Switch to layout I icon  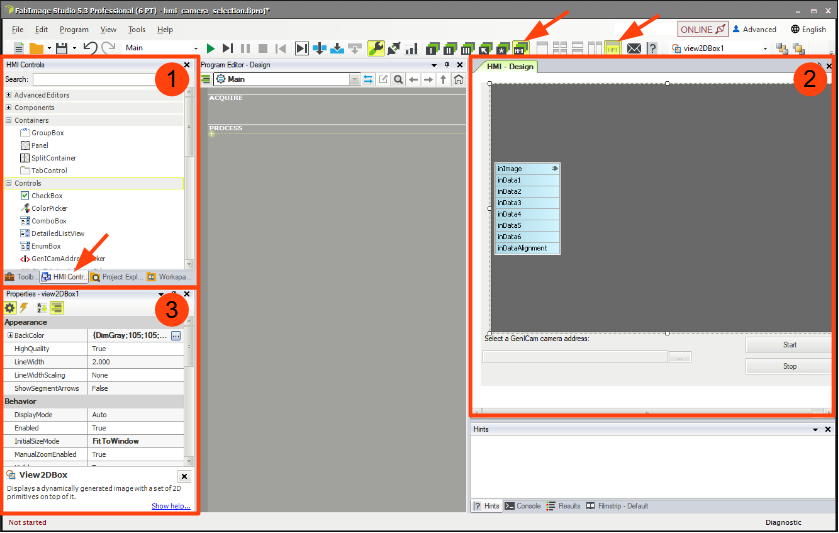432,49
